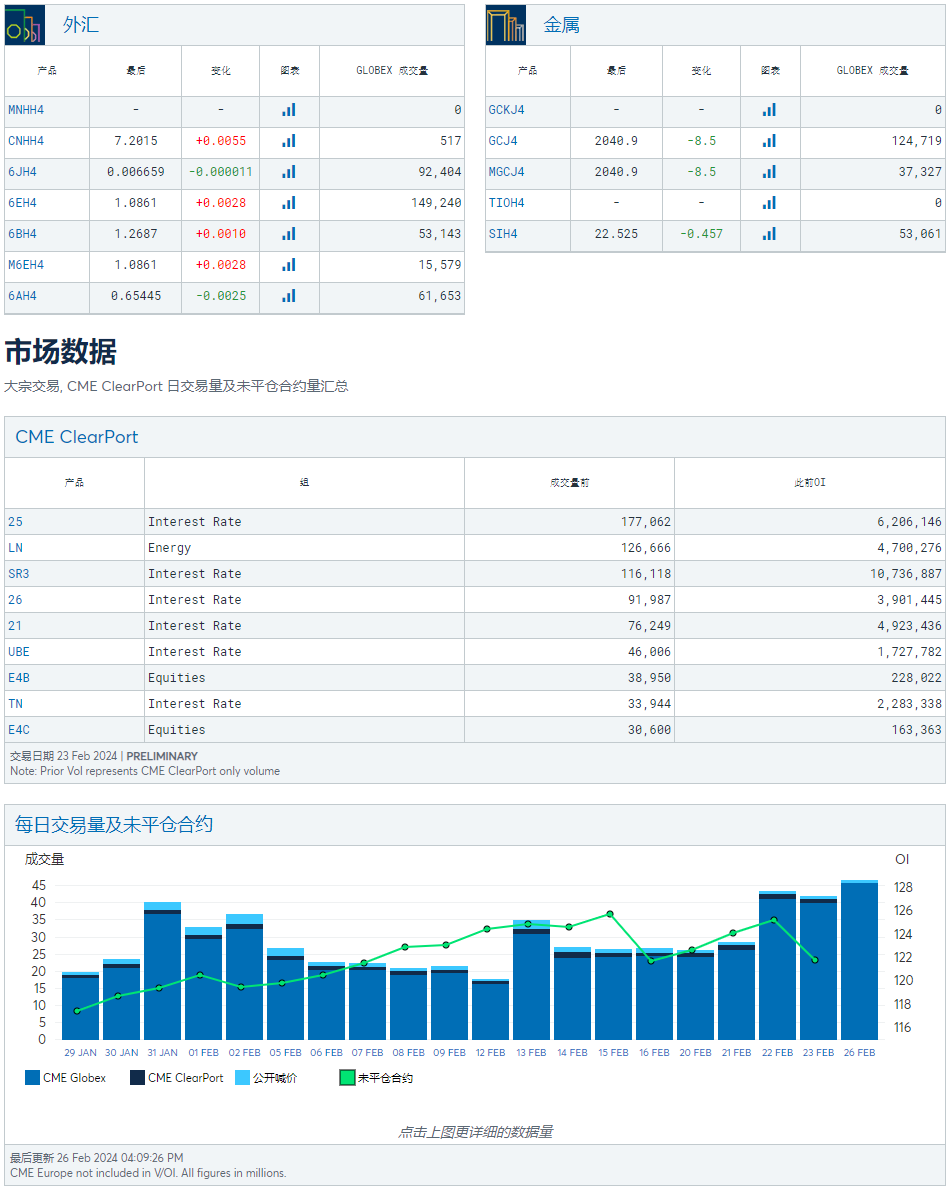950x1194 pixels.
Task: Click the 外汇 section icon
Action: click(24, 25)
